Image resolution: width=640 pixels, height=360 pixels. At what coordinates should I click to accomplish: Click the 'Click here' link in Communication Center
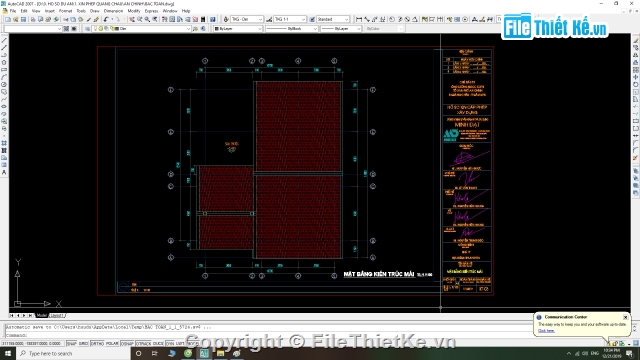(x=546, y=331)
